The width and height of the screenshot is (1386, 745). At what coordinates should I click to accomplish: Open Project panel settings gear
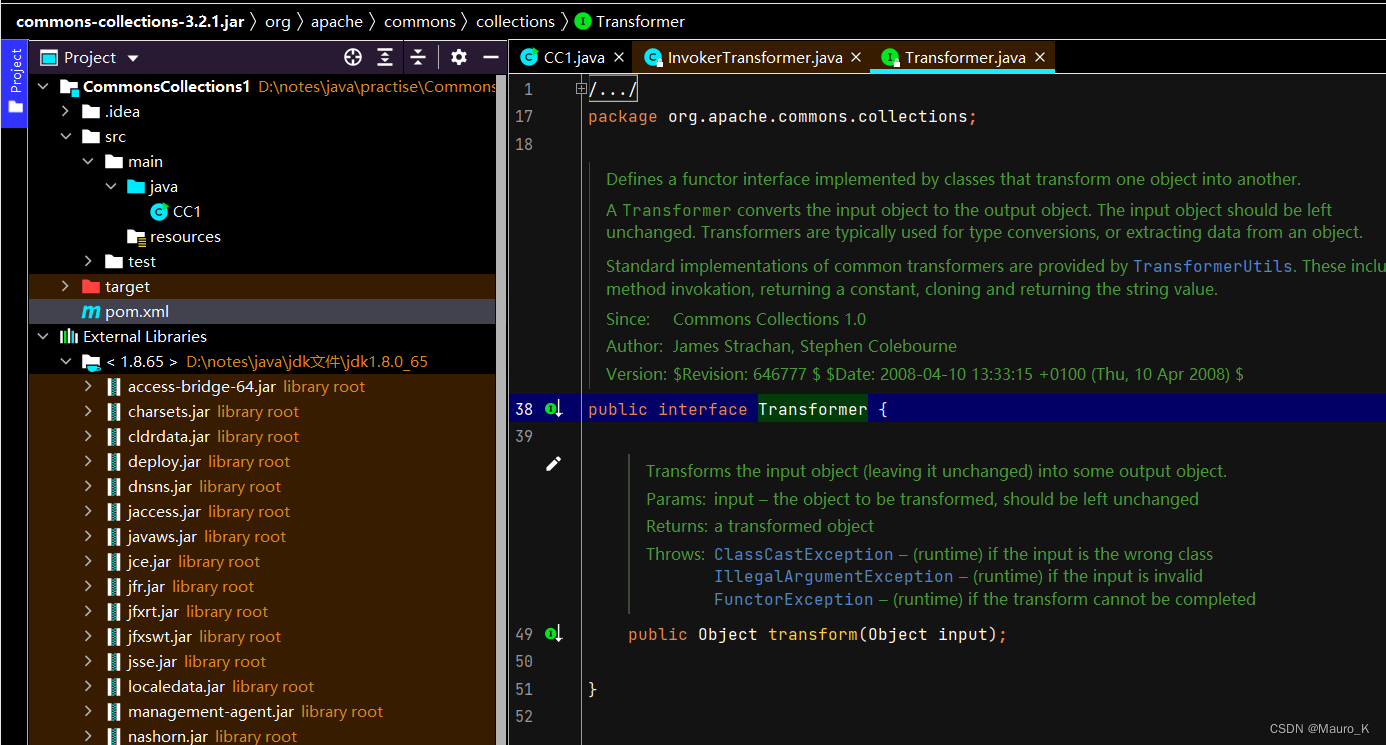click(x=459, y=57)
